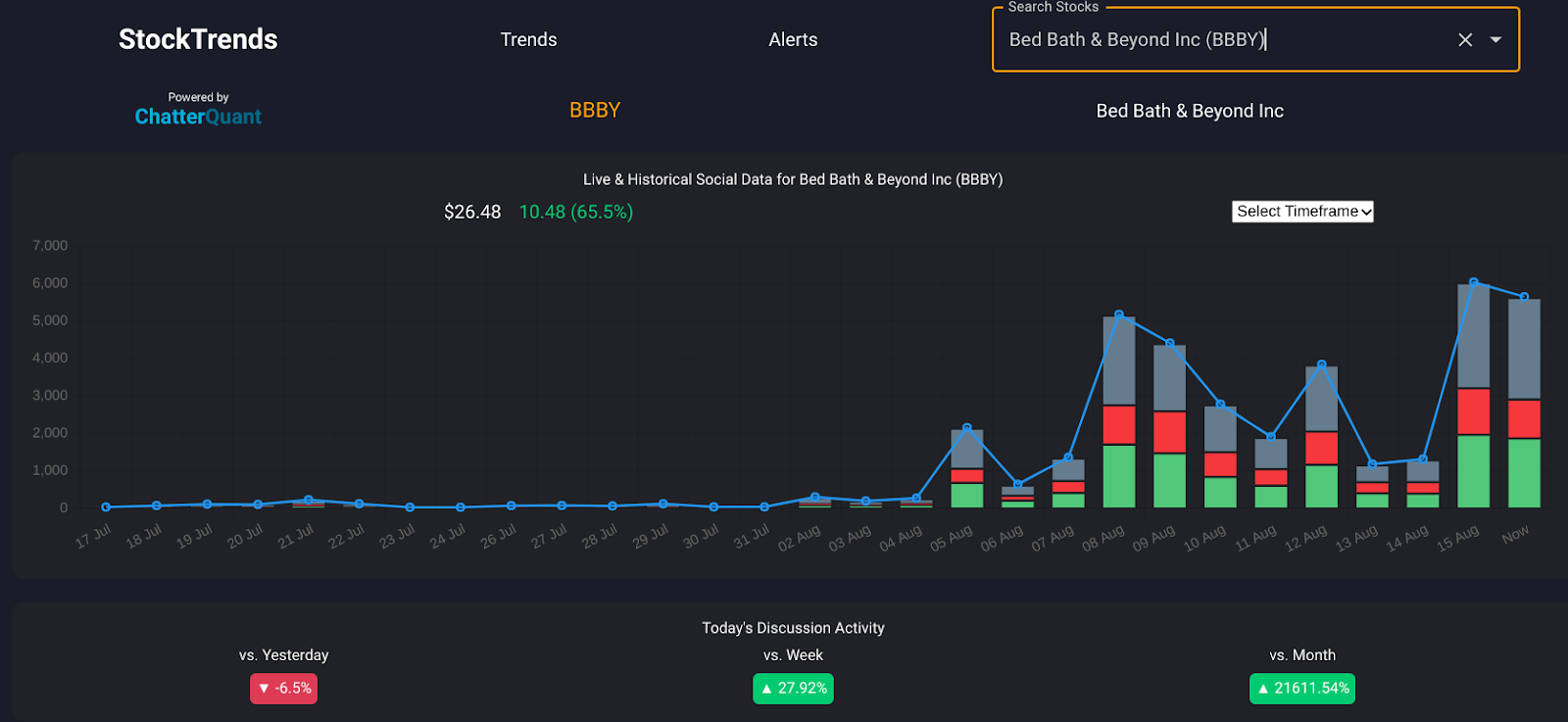
Task: Click the 7,000 y-axis label
Action: (50, 246)
